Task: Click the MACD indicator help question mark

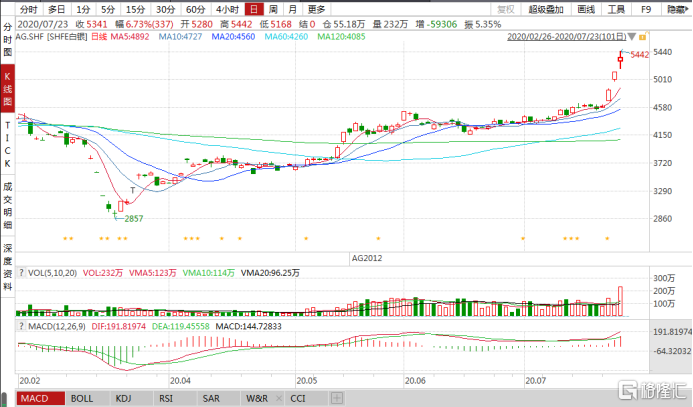Action: click(x=21, y=326)
